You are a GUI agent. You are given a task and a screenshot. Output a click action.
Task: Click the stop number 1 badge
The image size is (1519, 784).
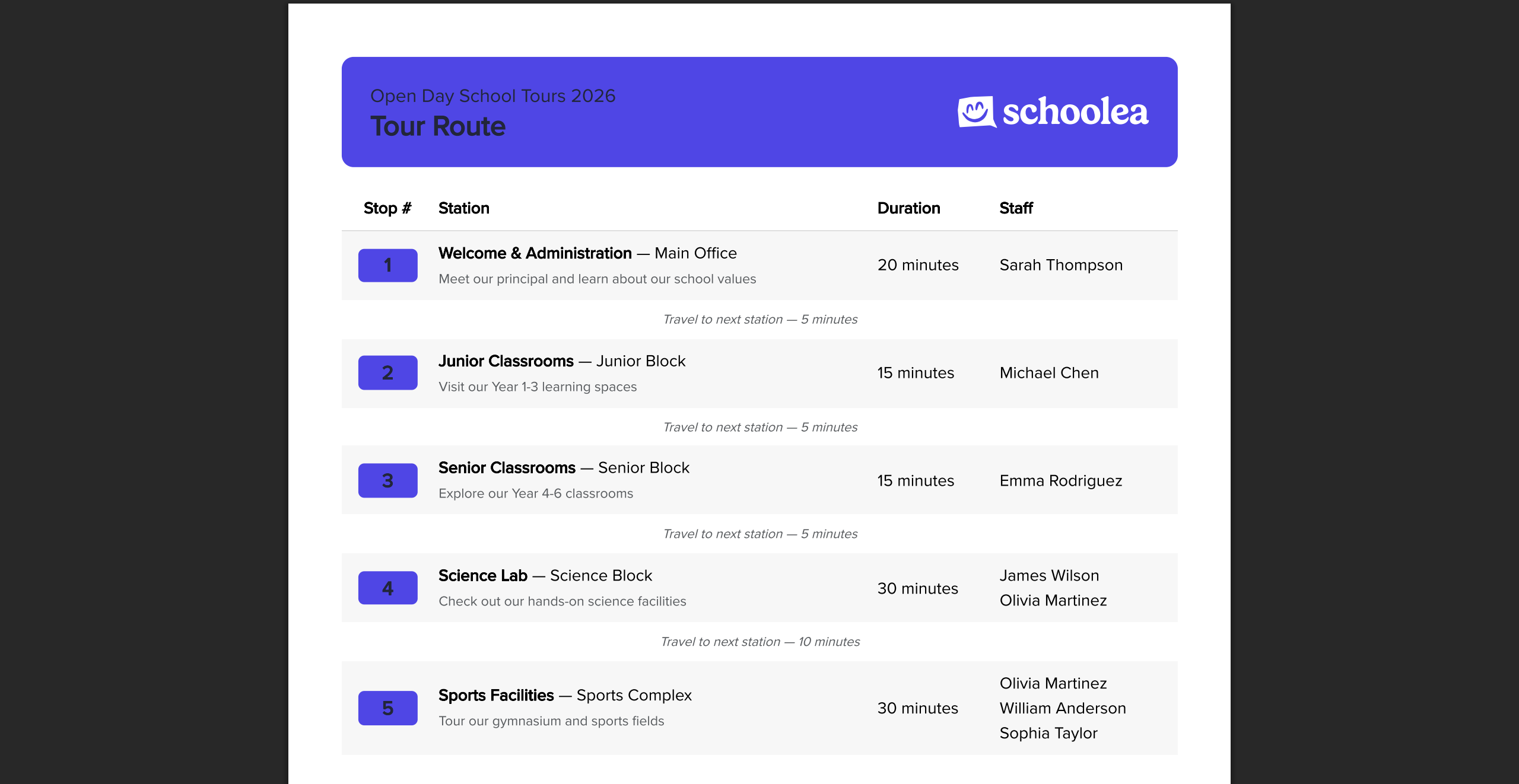[387, 265]
